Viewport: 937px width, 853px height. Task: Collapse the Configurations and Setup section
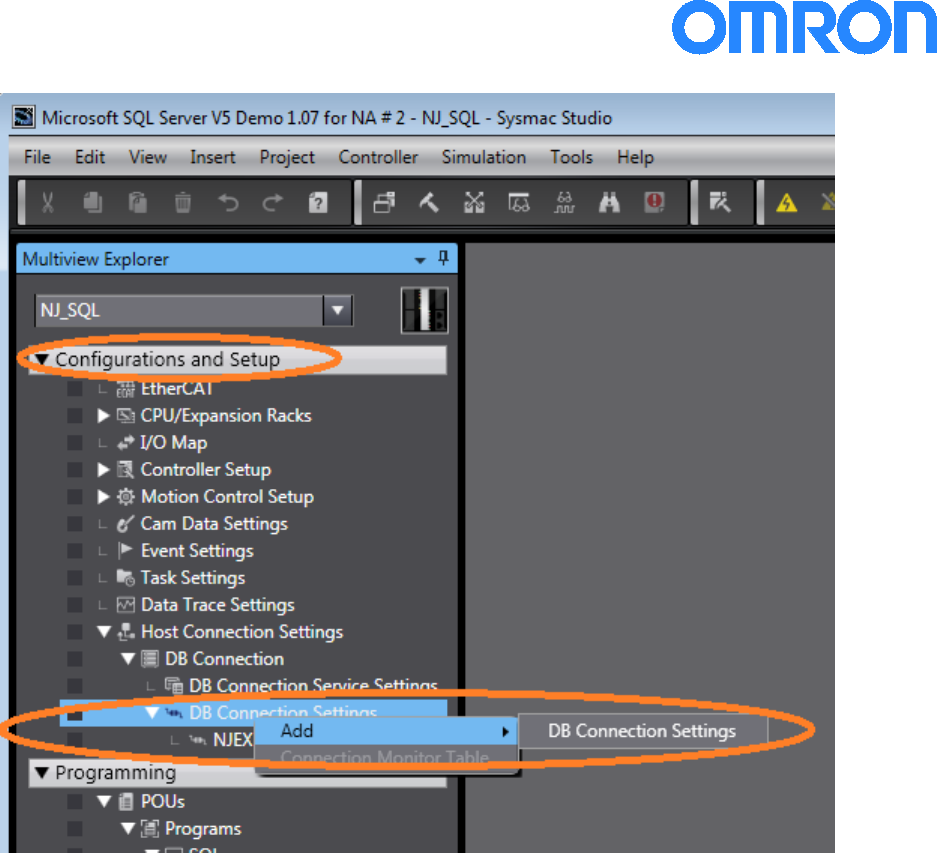(41, 359)
